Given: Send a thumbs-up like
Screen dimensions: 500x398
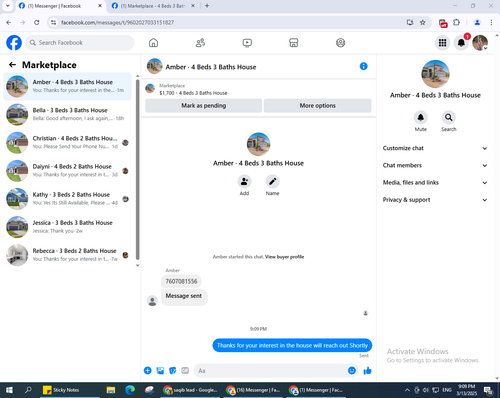Looking at the screenshot, I should 367,370.
